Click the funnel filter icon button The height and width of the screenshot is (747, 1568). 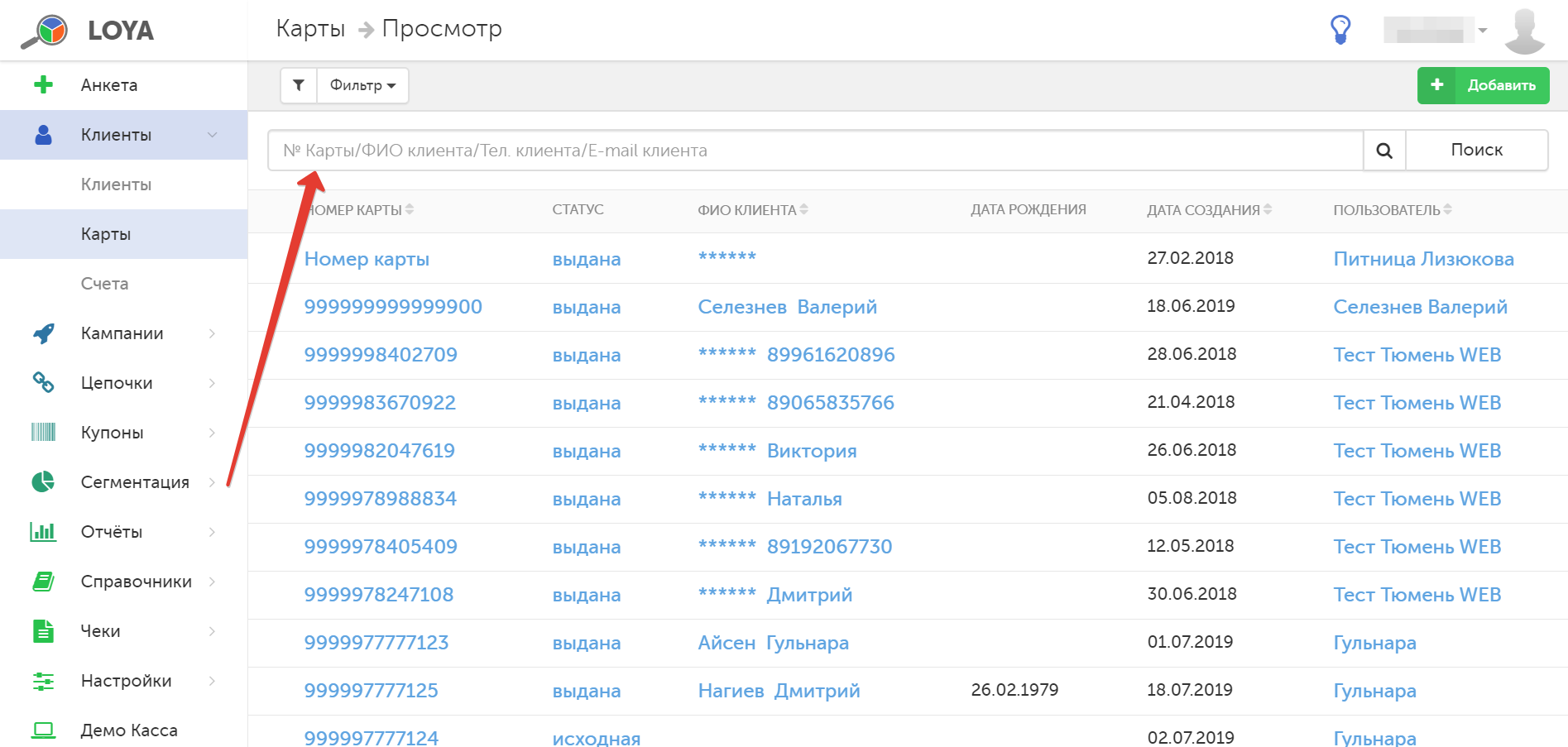(299, 85)
